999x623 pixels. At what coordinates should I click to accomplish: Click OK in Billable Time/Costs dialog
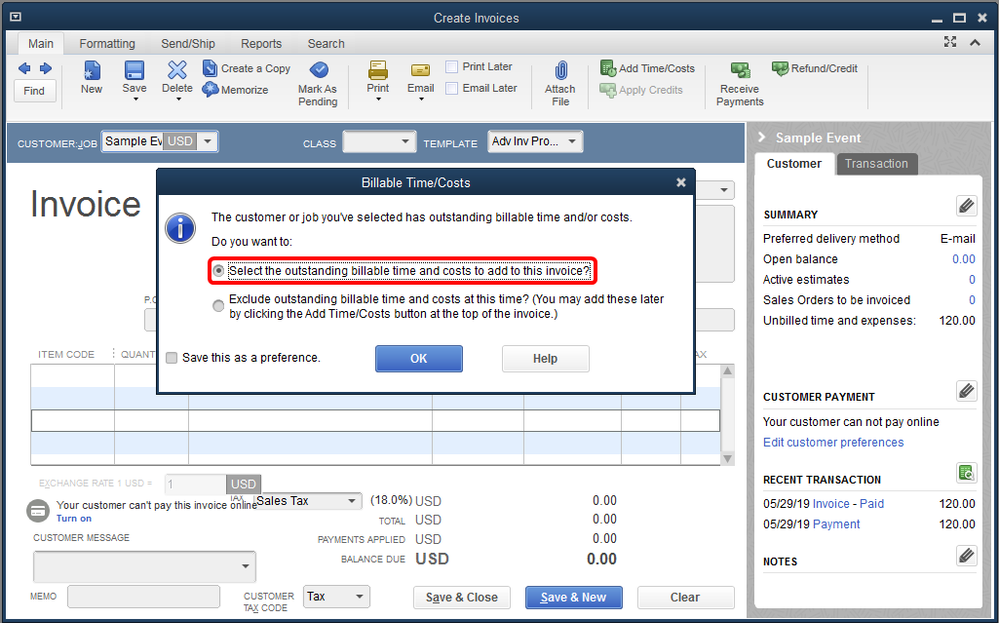click(419, 359)
